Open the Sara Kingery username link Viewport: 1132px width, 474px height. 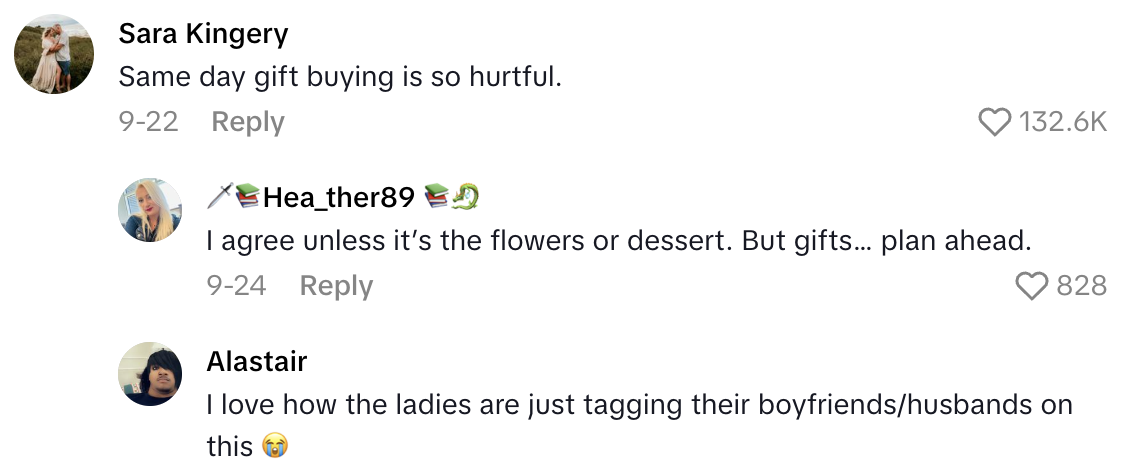(x=203, y=34)
